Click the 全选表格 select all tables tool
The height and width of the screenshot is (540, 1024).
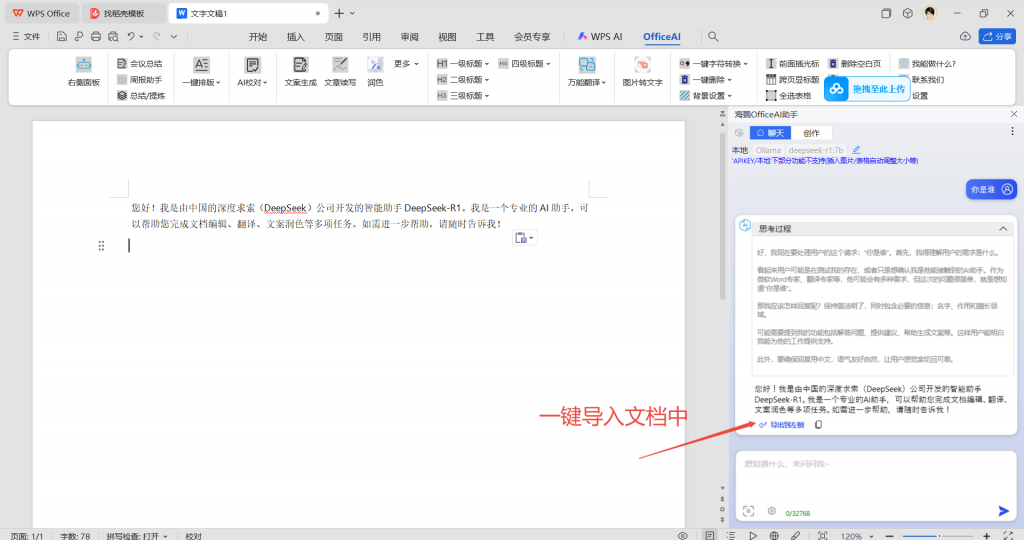788,95
